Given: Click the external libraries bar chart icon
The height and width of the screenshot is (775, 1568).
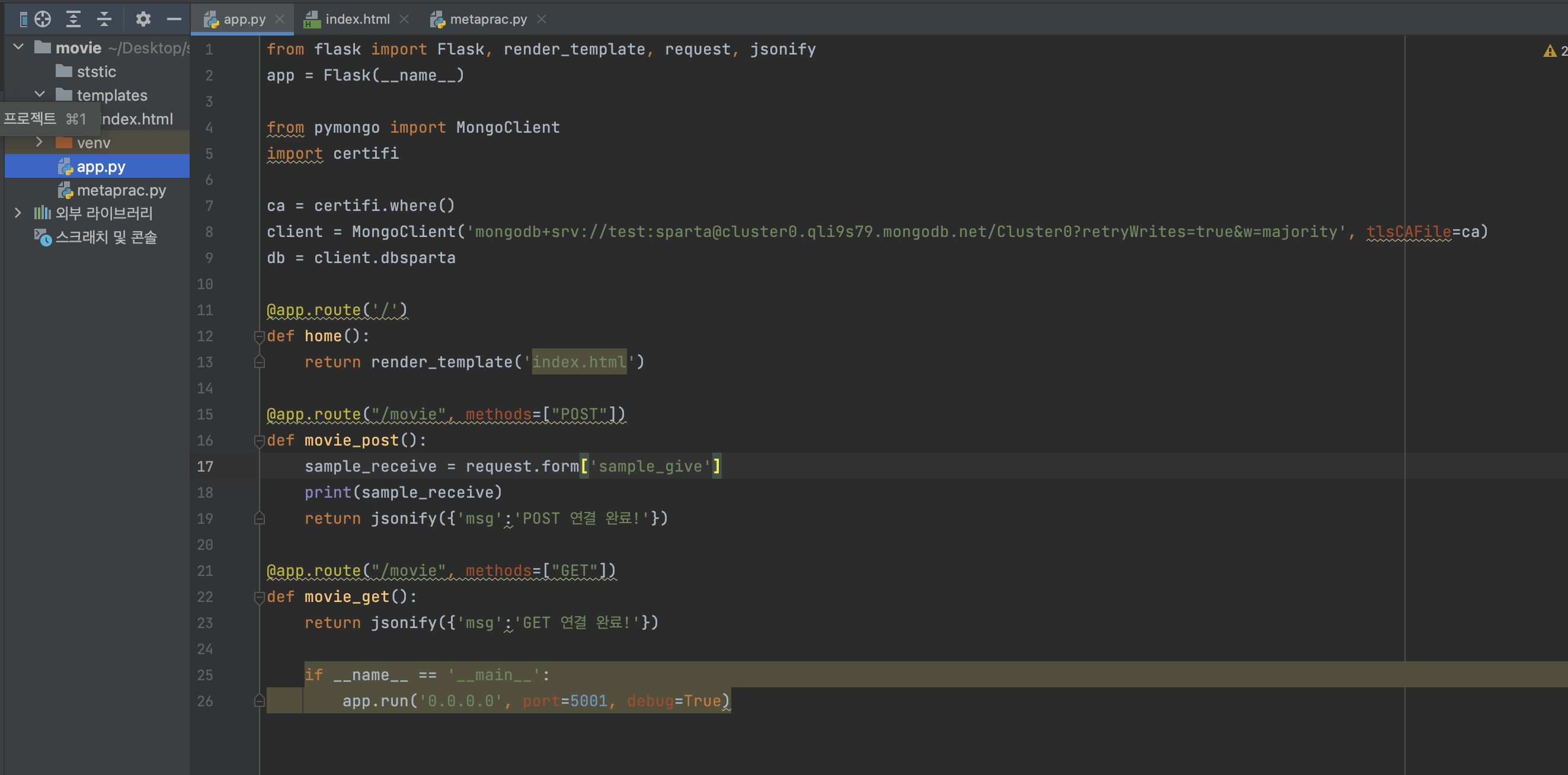Looking at the screenshot, I should (42, 213).
